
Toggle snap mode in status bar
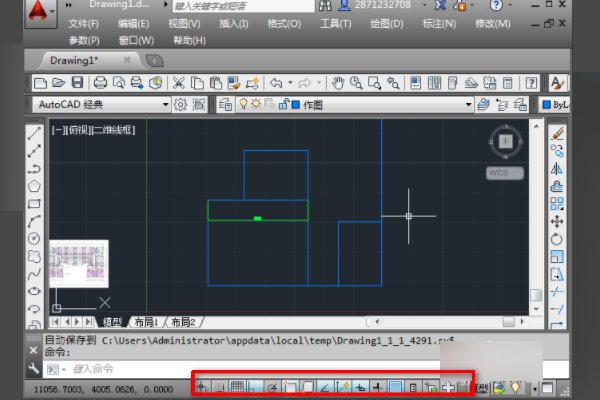220,386
